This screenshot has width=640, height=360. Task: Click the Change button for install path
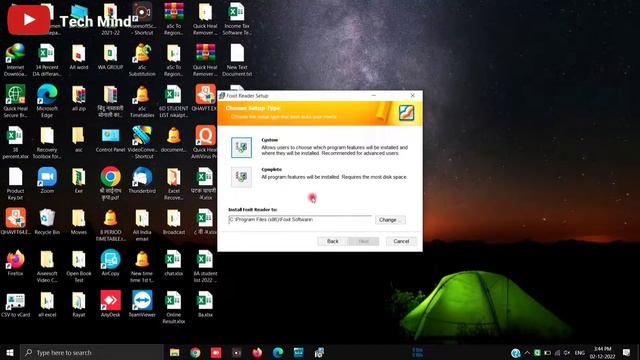(390, 220)
